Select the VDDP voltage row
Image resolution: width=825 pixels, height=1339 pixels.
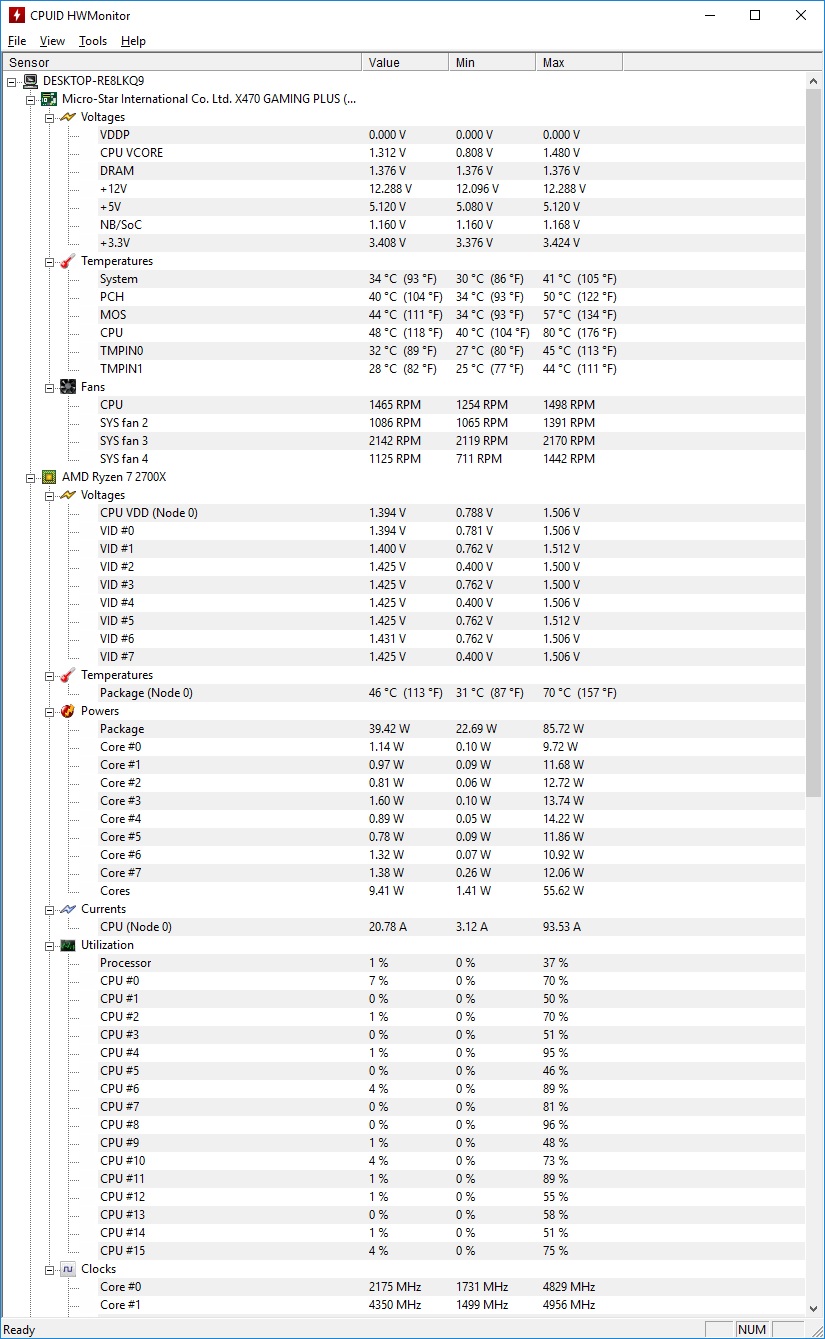[x=403, y=135]
